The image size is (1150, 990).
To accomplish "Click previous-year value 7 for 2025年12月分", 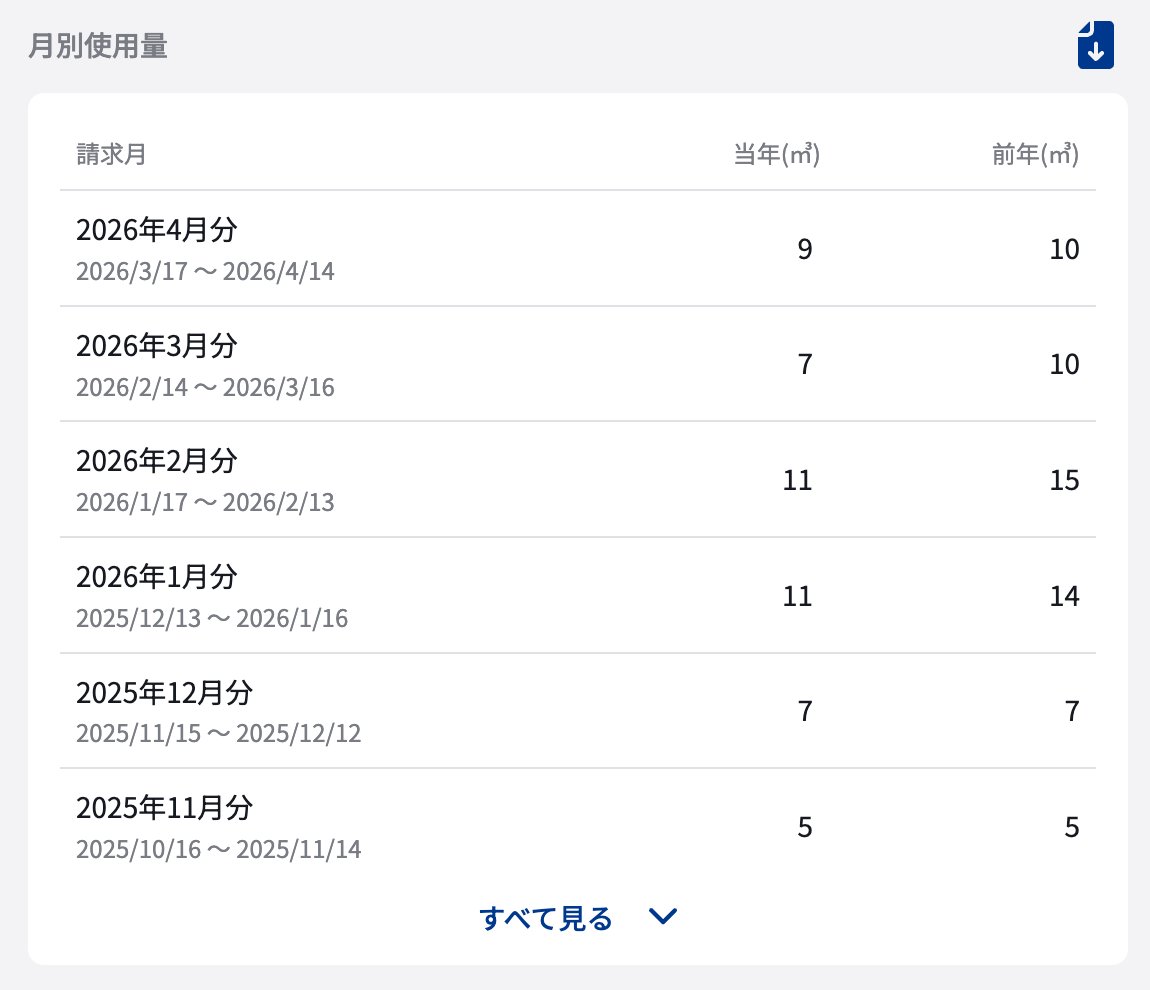I will 1072,711.
